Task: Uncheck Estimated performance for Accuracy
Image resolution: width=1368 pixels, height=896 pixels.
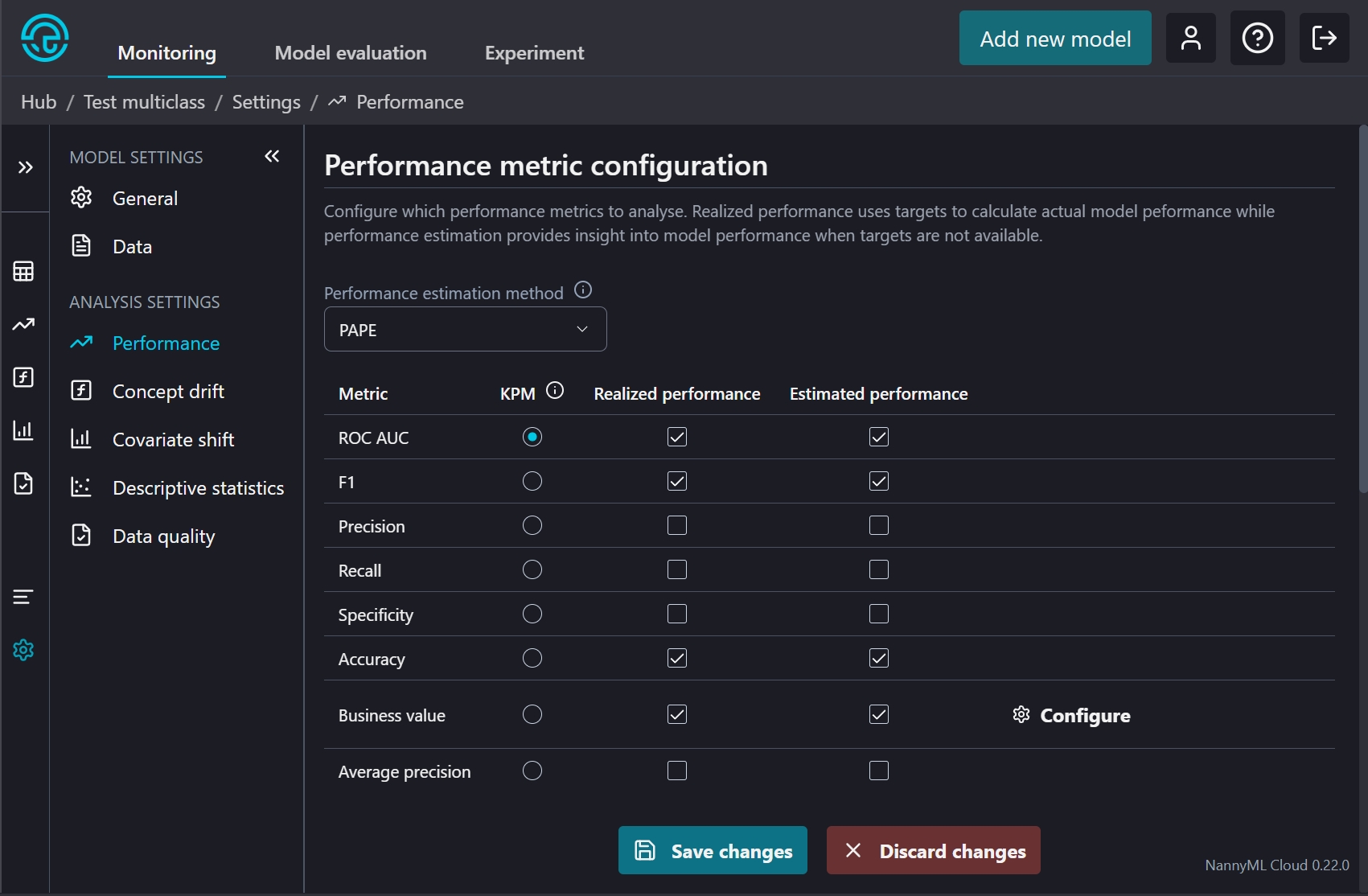Action: pyautogui.click(x=879, y=659)
